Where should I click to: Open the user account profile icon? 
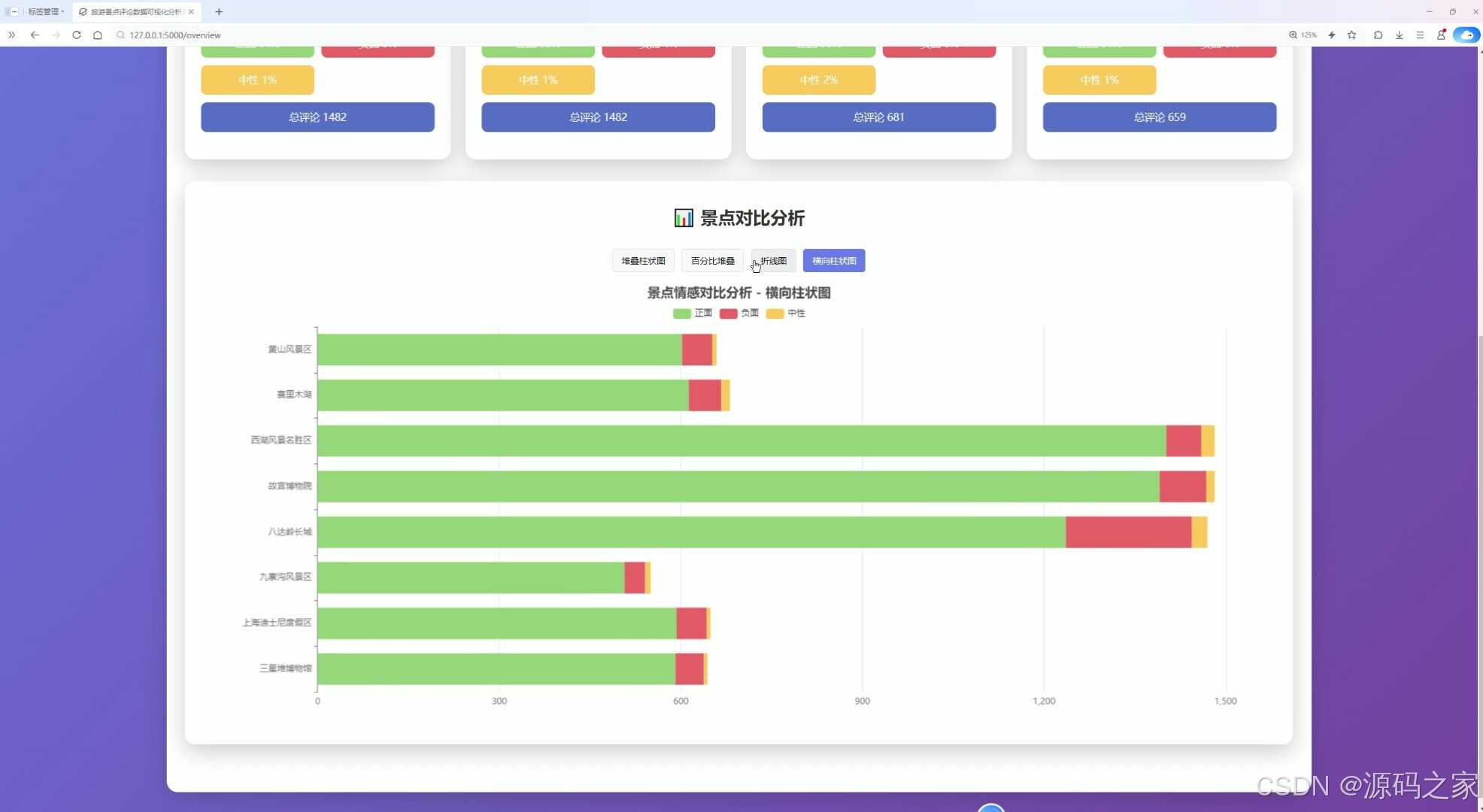[x=1441, y=35]
